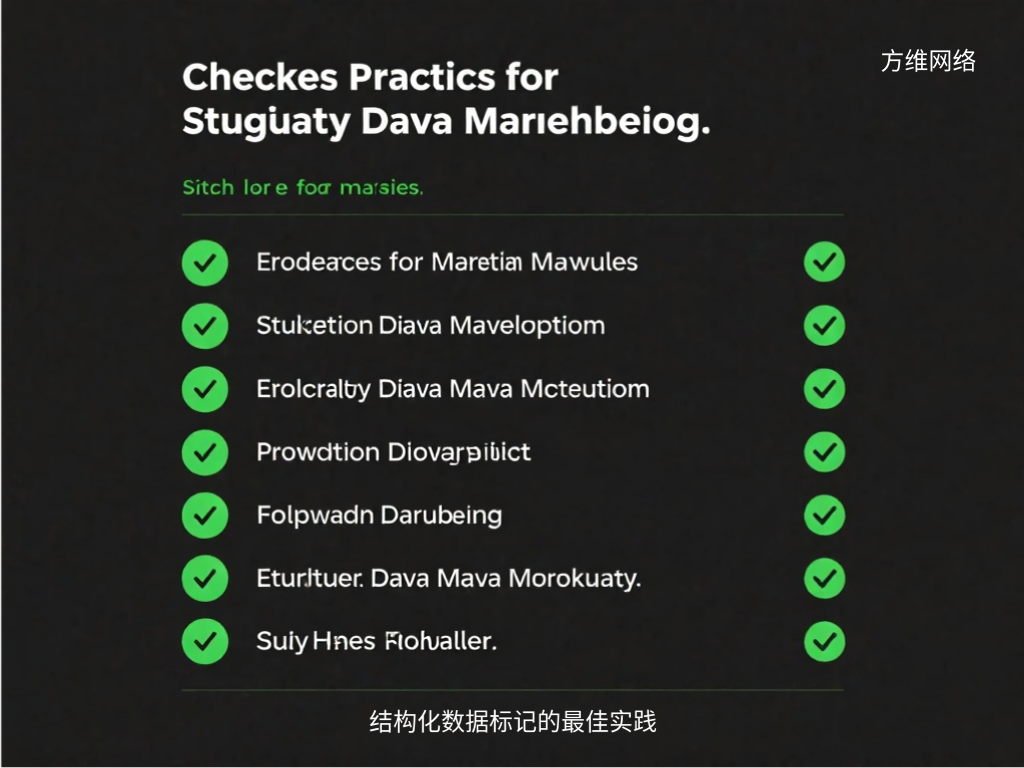The image size is (1024, 768).
Task: Toggle right-side check in Stuketion Diava row
Action: pyautogui.click(x=824, y=325)
